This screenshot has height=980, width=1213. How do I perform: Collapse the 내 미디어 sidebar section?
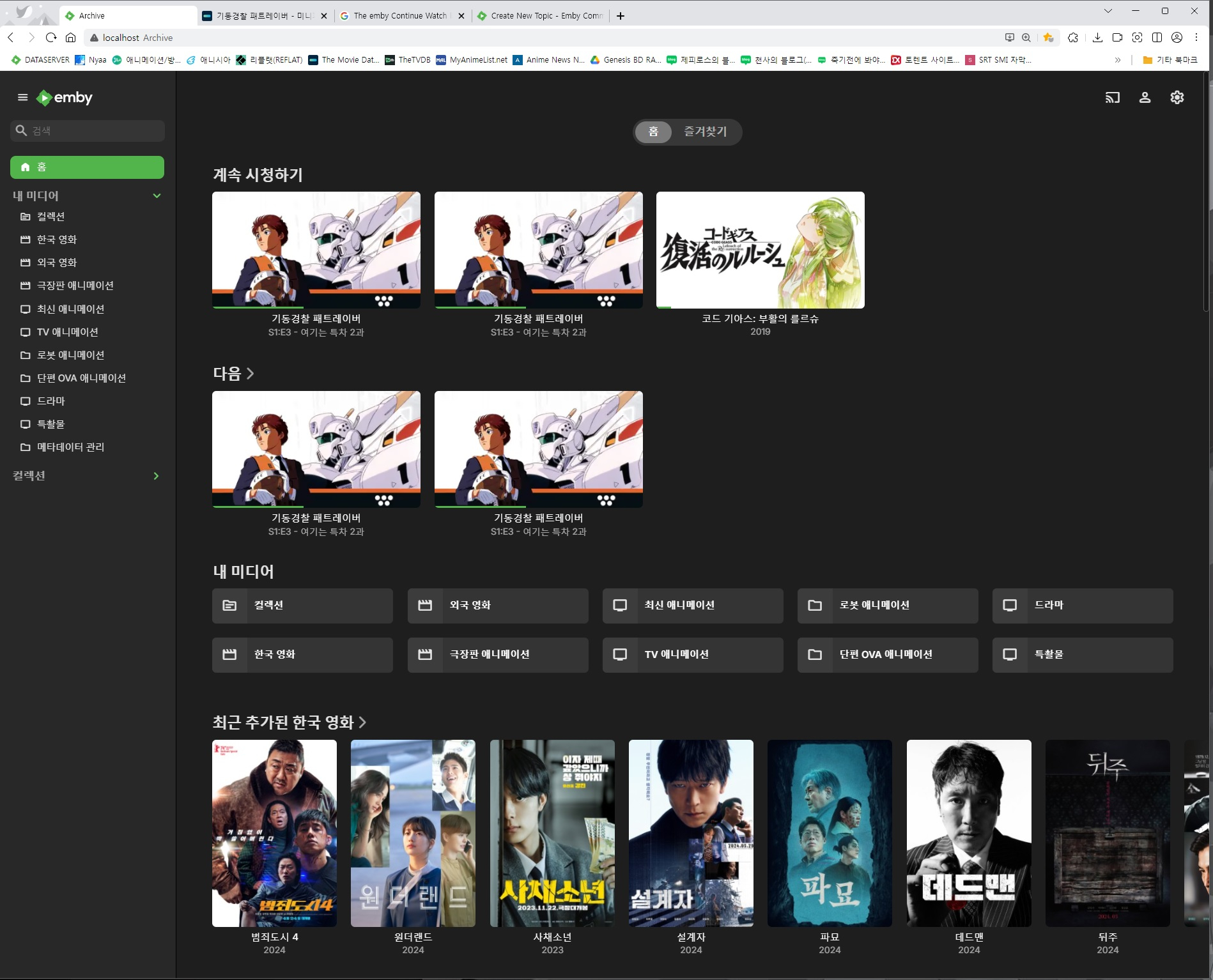(157, 196)
